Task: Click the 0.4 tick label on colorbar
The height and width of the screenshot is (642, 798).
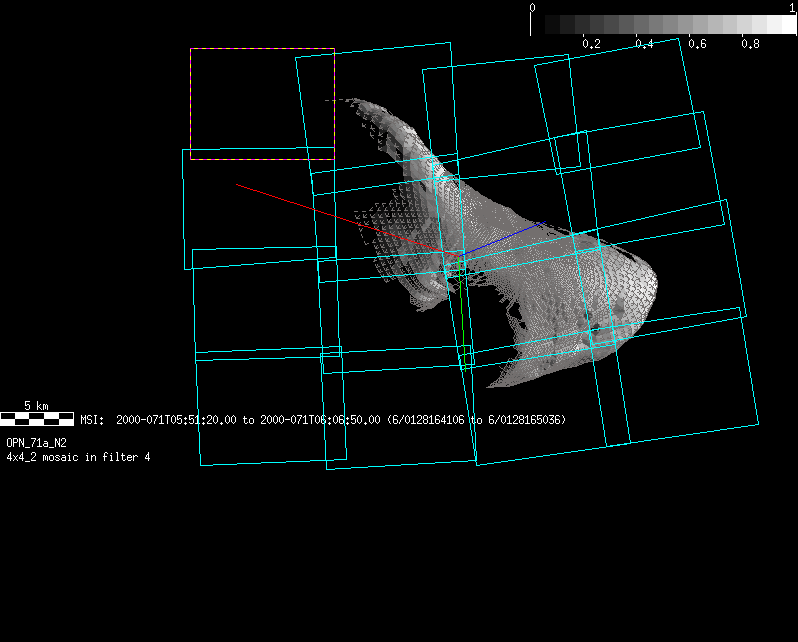Action: click(645, 45)
